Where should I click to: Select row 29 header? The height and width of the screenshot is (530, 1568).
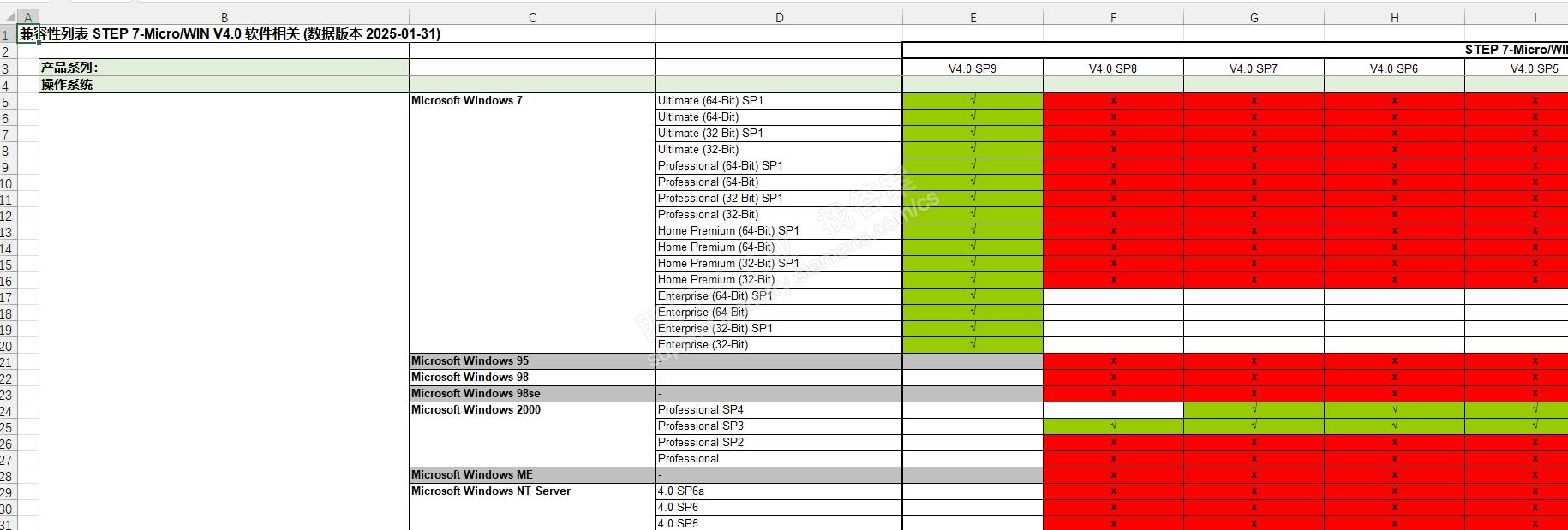click(8, 491)
